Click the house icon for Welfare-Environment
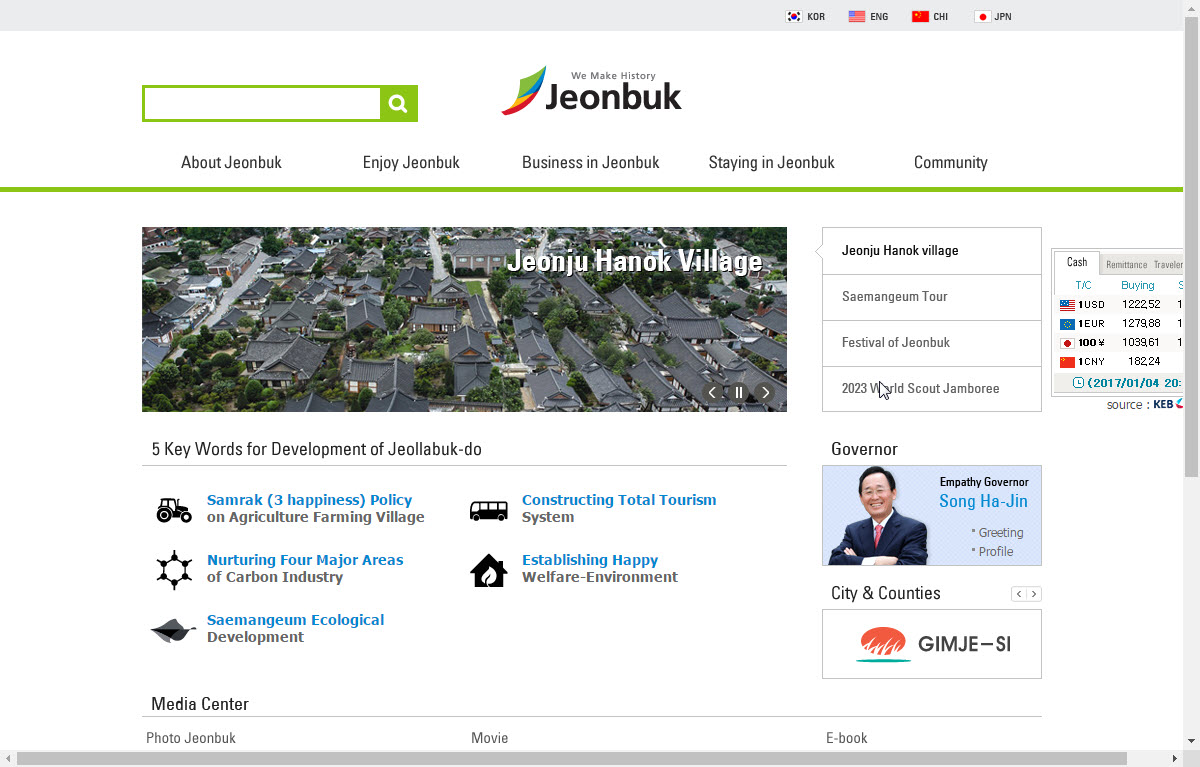Image resolution: width=1200 pixels, height=767 pixels. 488,570
